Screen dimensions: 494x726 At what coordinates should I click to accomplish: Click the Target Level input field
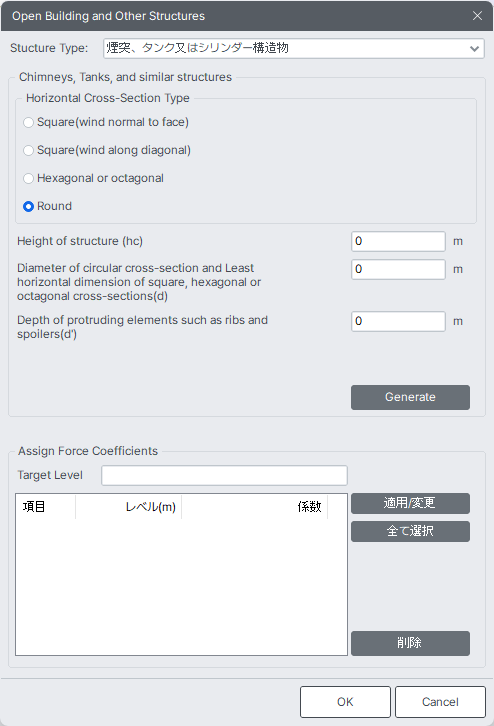224,476
